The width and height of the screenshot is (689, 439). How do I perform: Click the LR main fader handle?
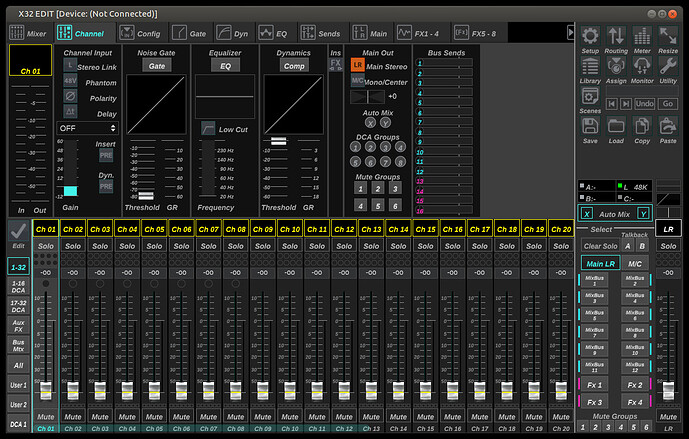(668, 390)
